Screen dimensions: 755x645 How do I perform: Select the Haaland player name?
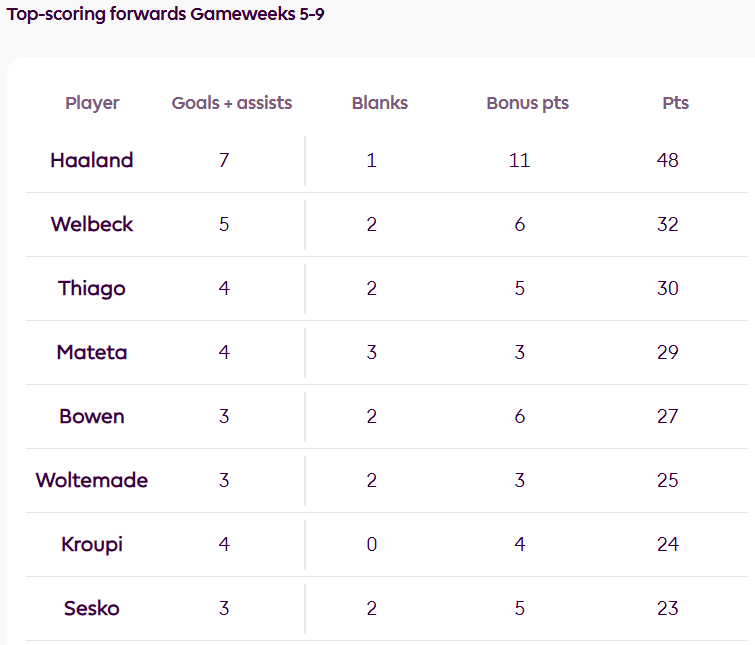[x=92, y=160]
